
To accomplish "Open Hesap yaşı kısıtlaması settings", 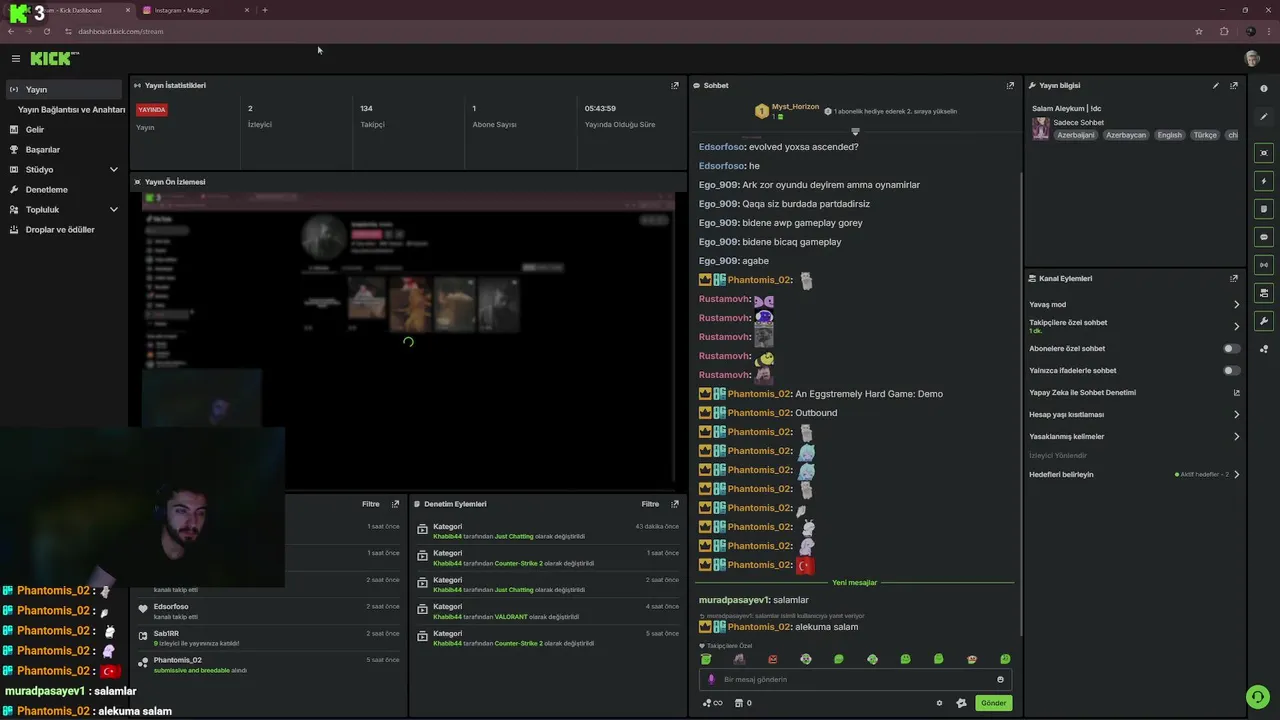I will click(1135, 414).
